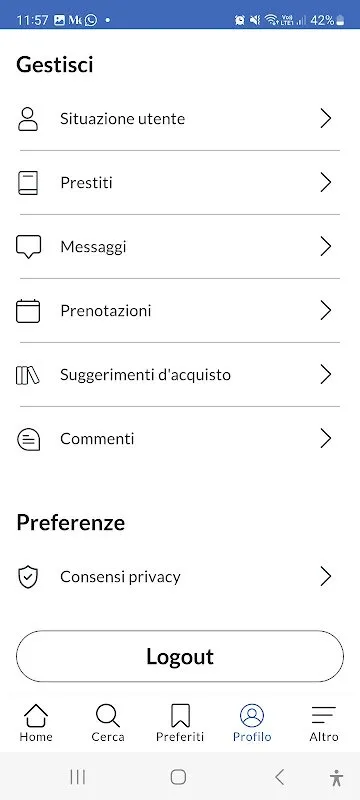Click the chevron beside Consensi privacy
The width and height of the screenshot is (360, 800).
coord(326,577)
